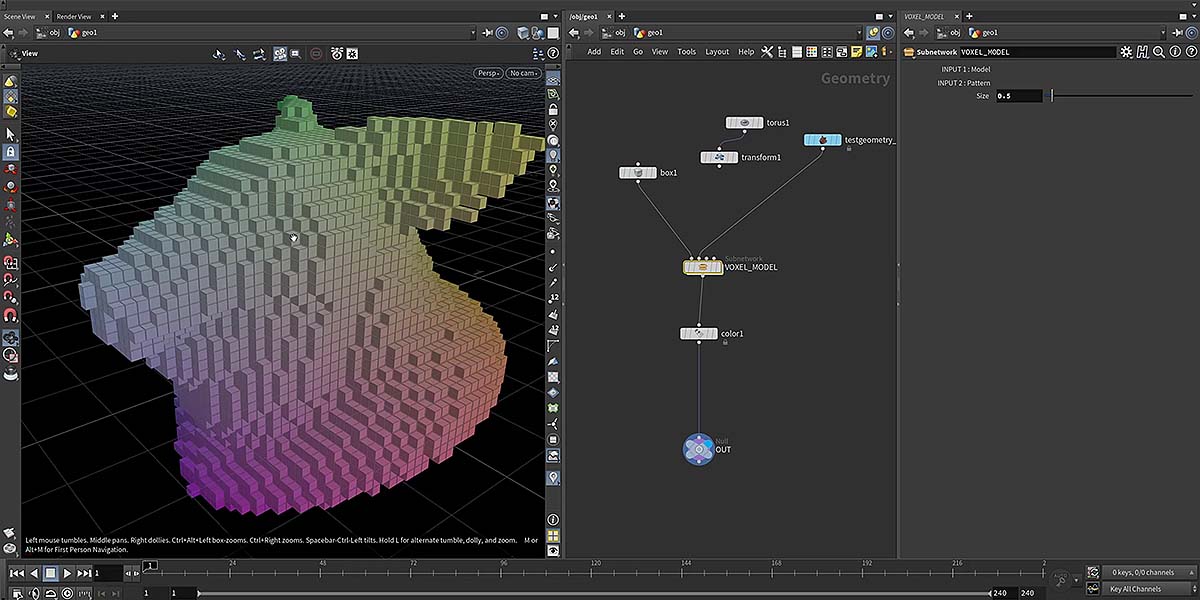Image resolution: width=1200 pixels, height=600 pixels.
Task: Open the keys and channels dropdown
Action: [x=1150, y=573]
